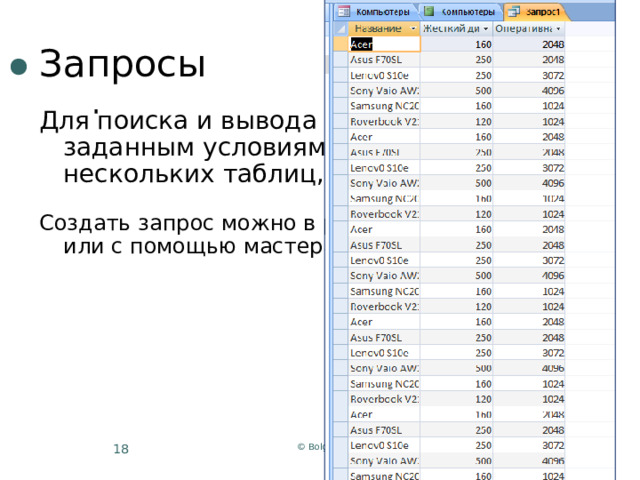This screenshot has width=640, height=480.
Task: Click the highlighted Acer cell being edited
Action: click(384, 44)
